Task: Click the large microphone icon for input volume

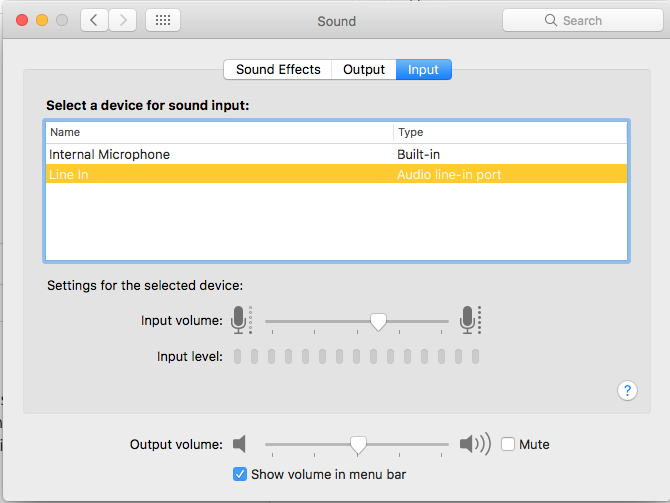Action: pos(469,320)
